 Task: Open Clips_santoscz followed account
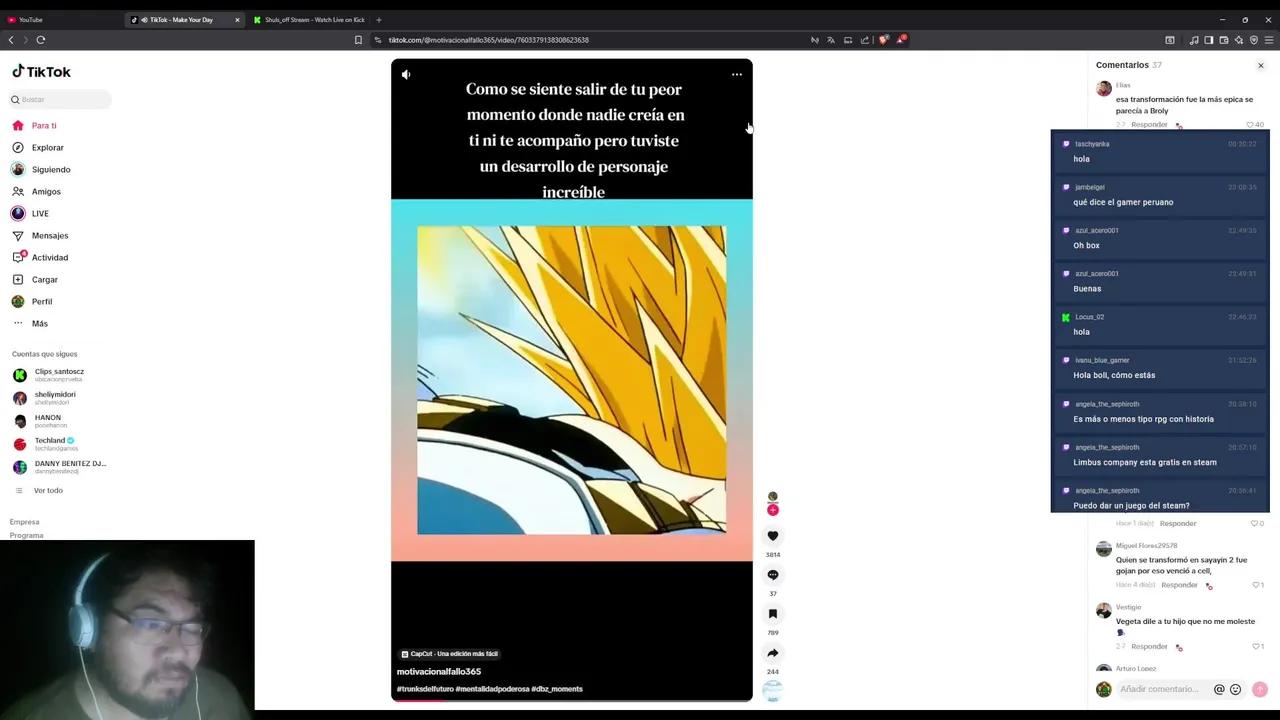49,375
